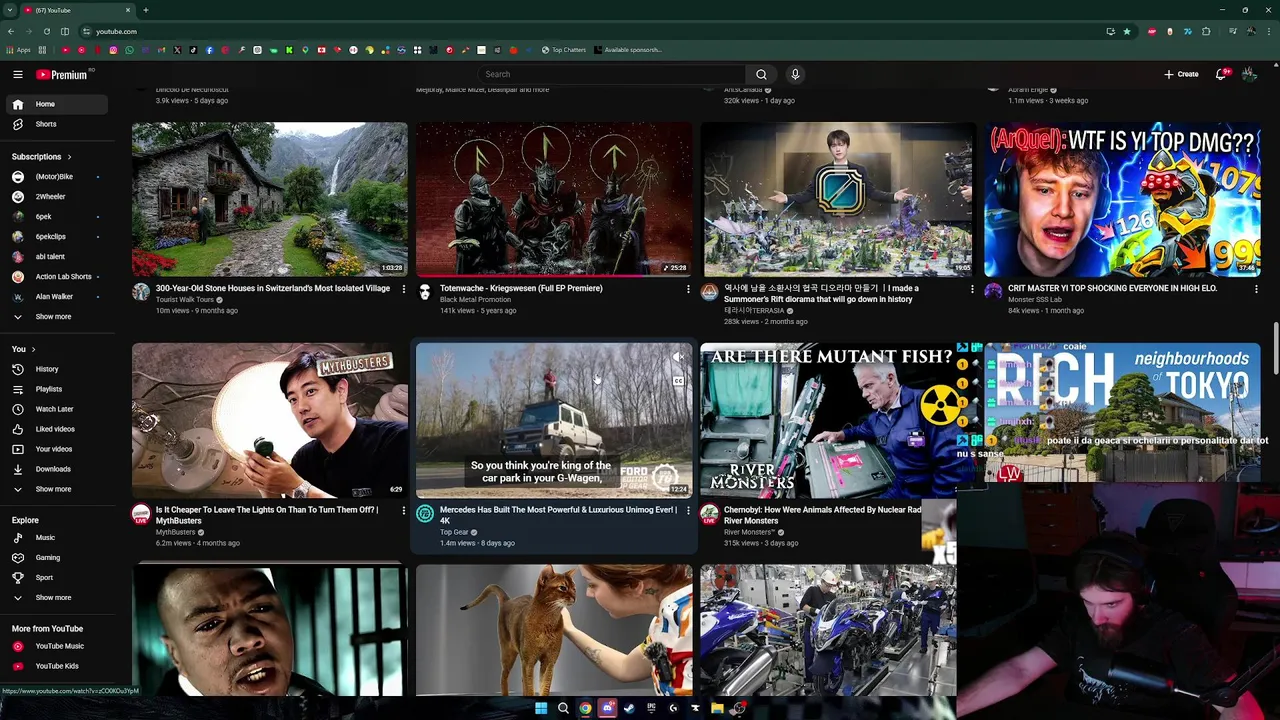Screen dimensions: 1280x720
Task: Mute the Unimog preview video
Action: click(x=678, y=358)
